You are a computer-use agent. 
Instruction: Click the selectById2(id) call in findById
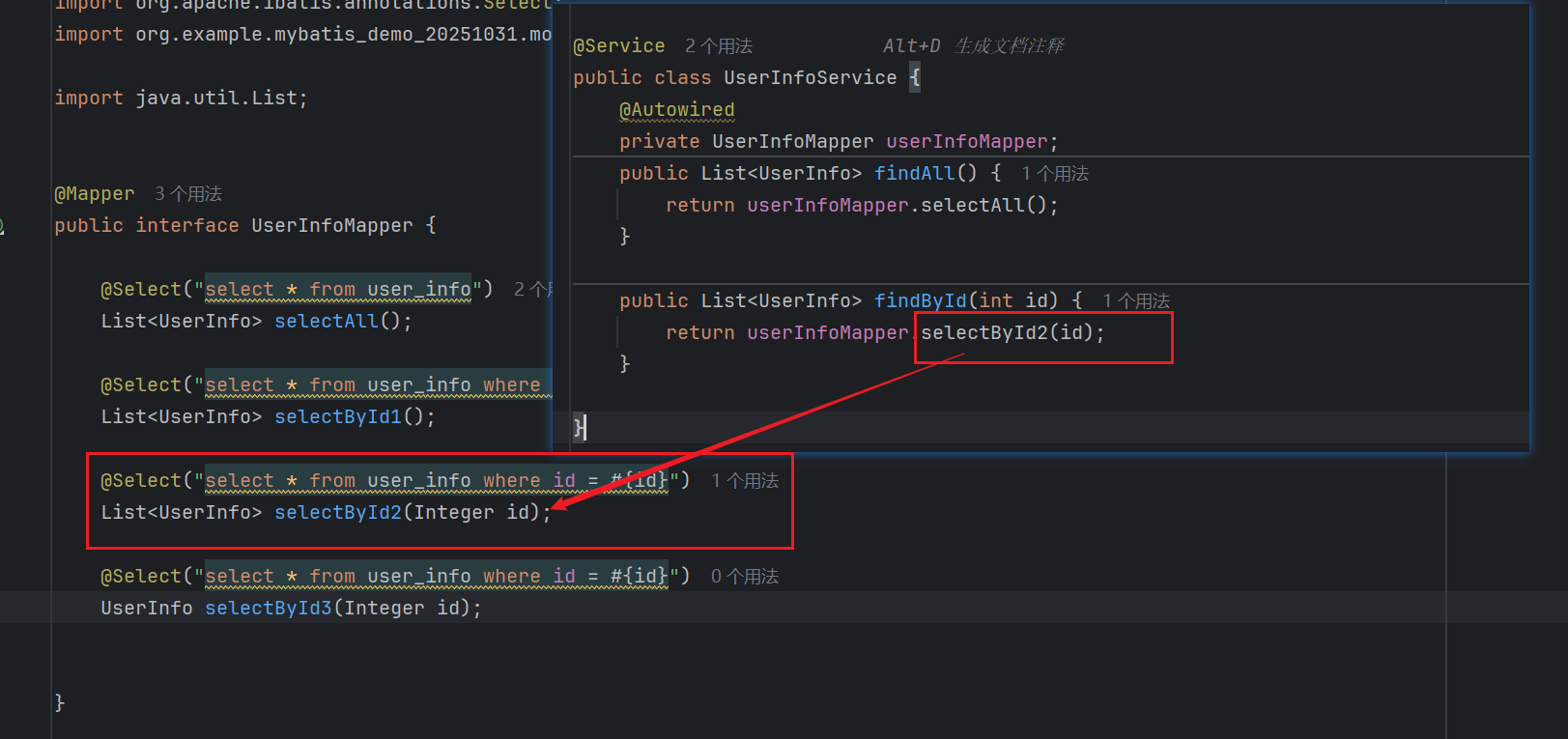1012,333
